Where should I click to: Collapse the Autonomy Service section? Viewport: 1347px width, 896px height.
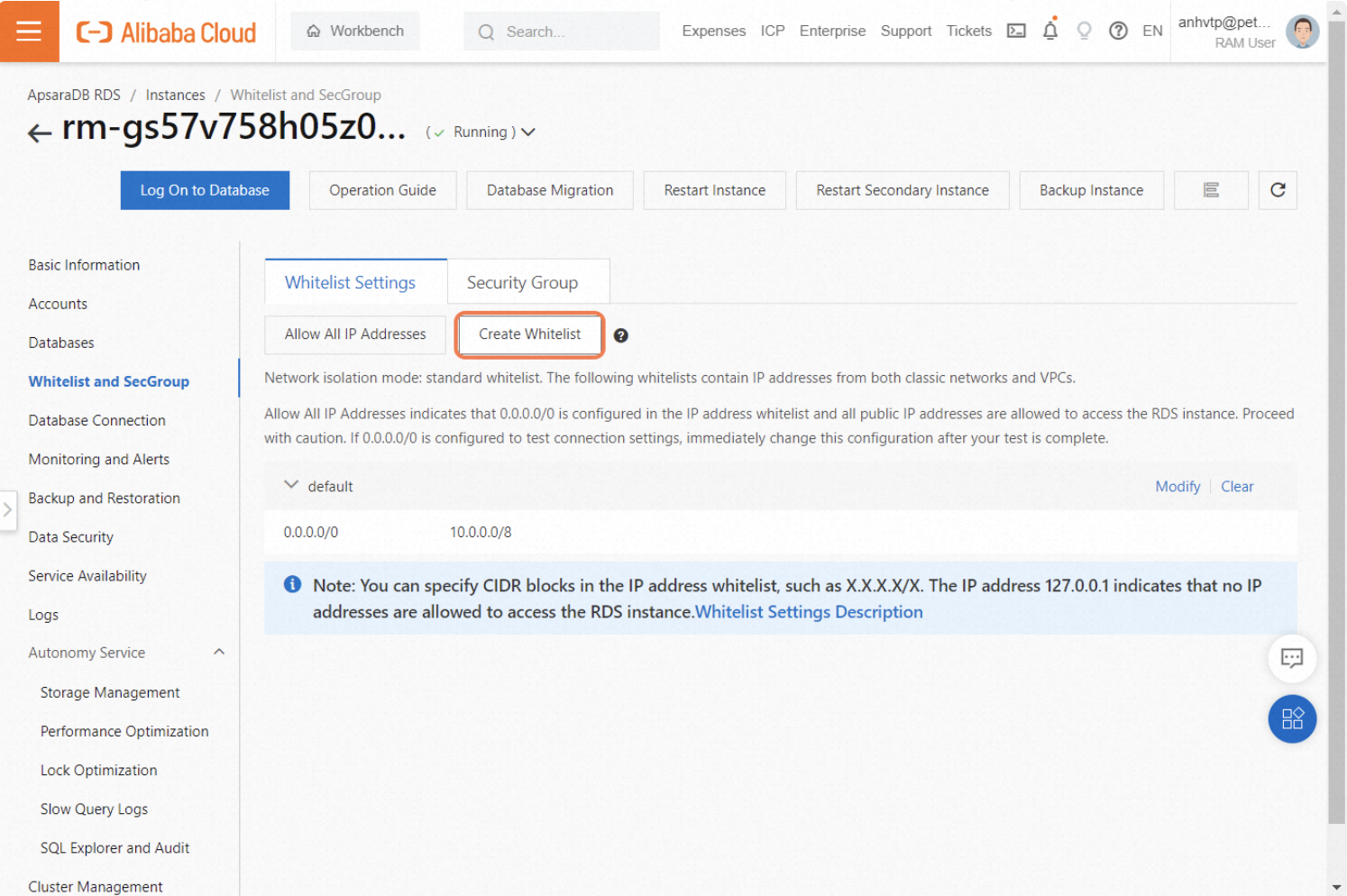[219, 652]
